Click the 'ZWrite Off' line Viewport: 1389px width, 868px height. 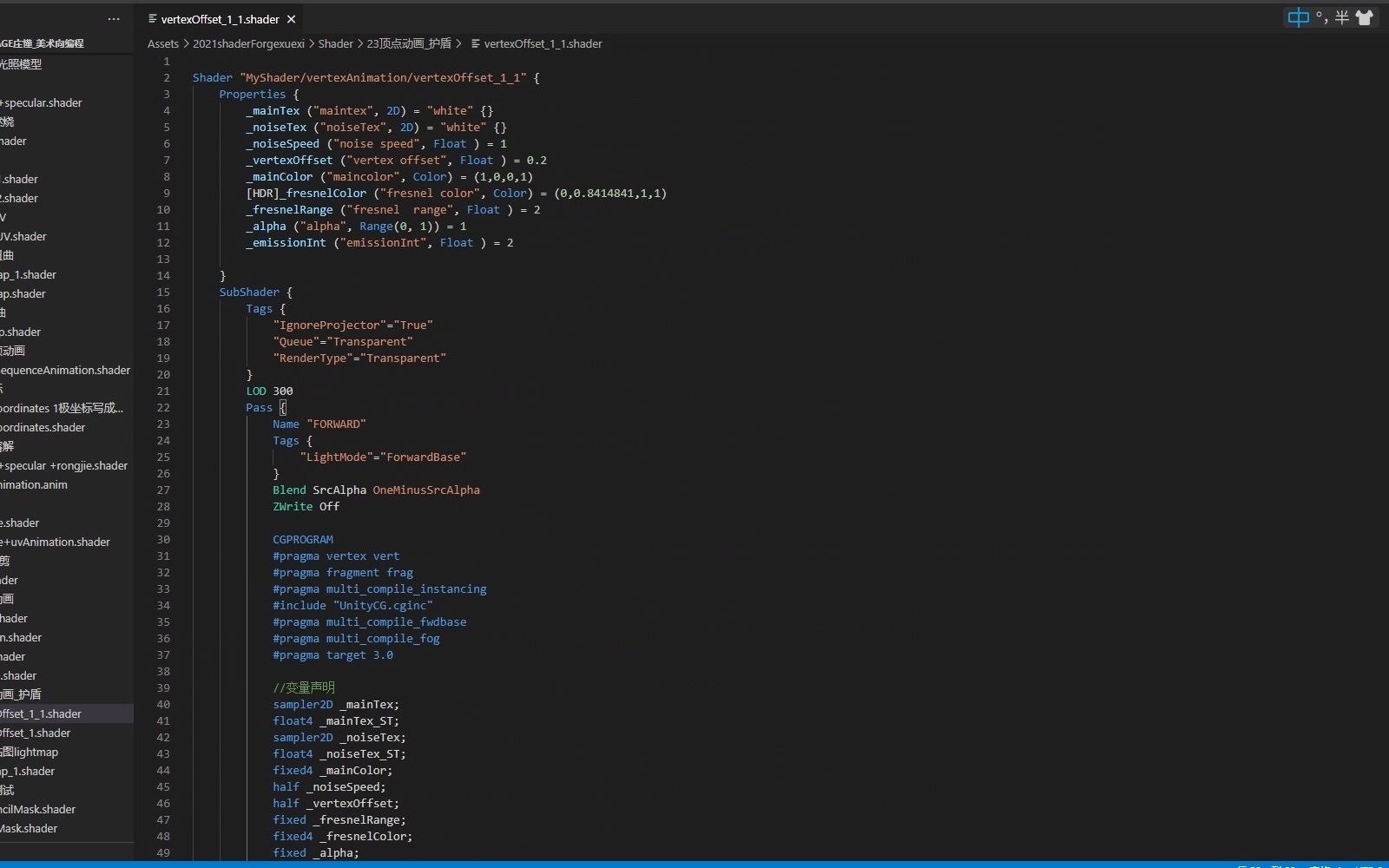tap(306, 506)
